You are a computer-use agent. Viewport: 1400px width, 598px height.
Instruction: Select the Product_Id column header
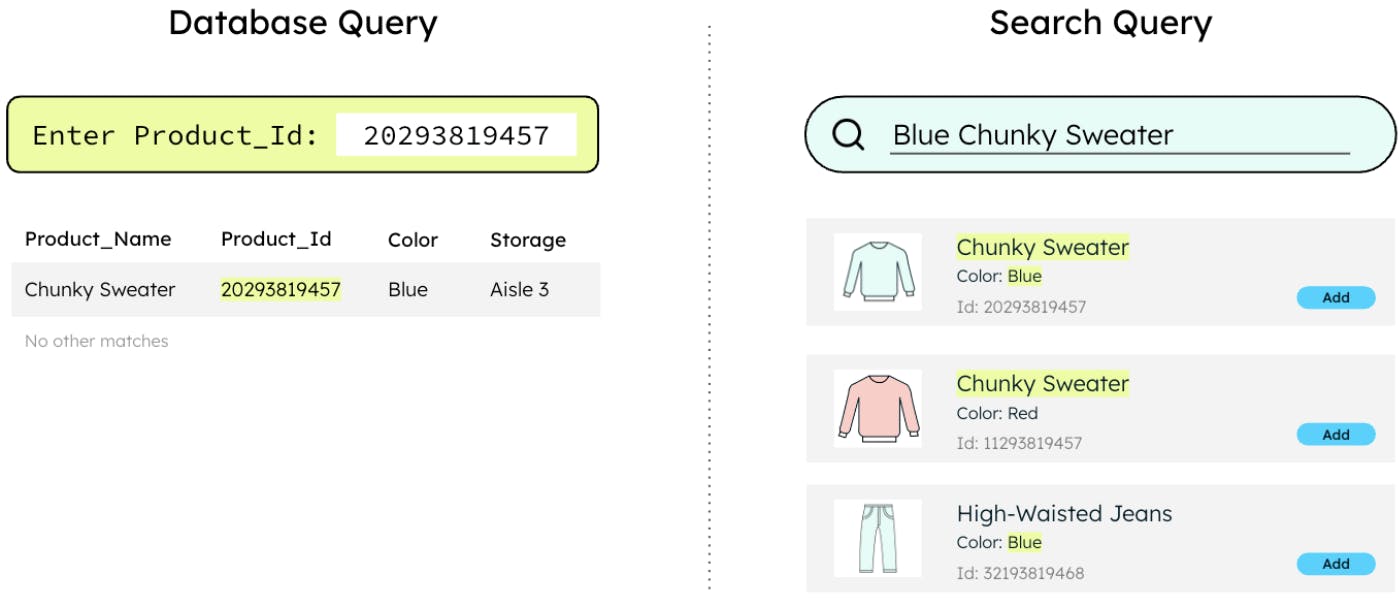pos(276,240)
